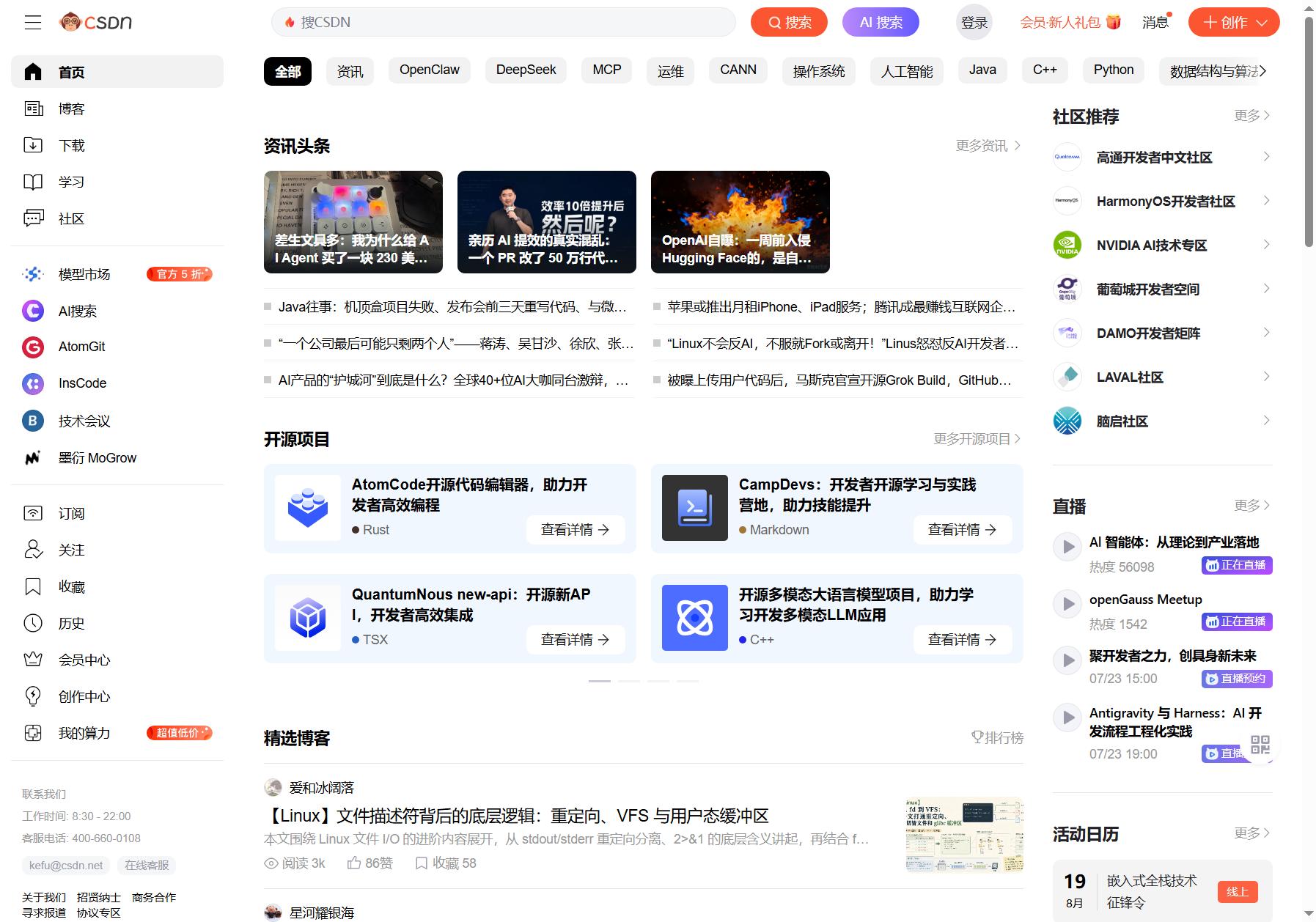This screenshot has height=922, width=1316.
Task: Switch to the 人工智能 tab
Action: click(x=907, y=71)
